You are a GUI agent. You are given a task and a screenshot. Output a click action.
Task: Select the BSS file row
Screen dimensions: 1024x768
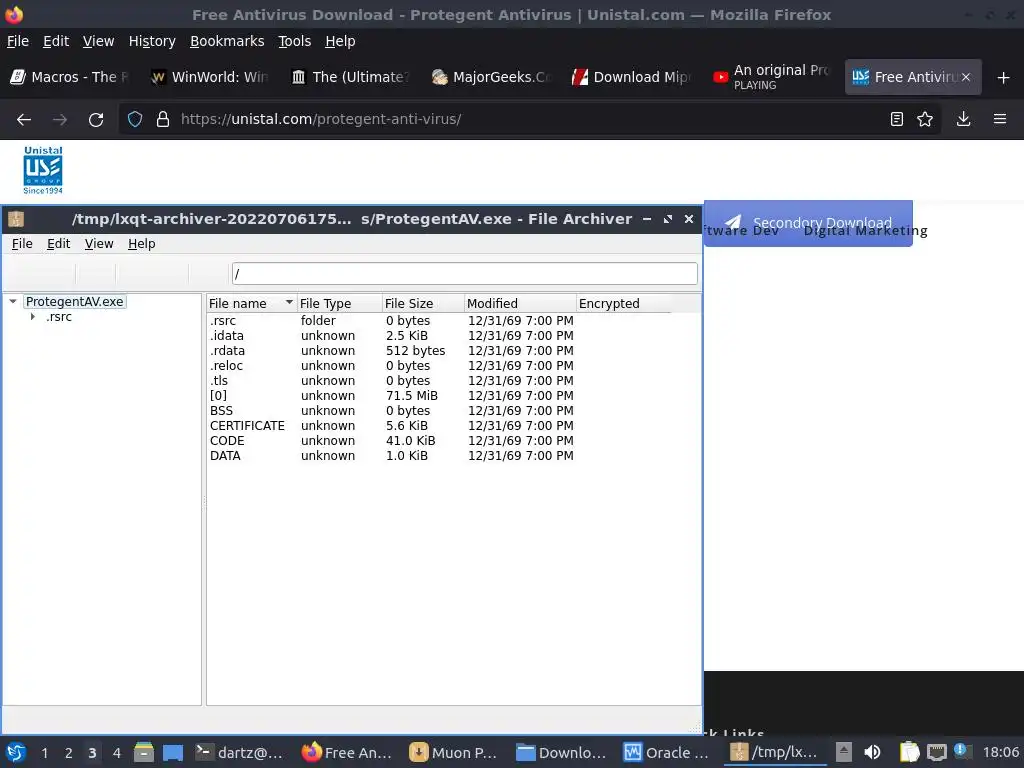tap(438, 411)
